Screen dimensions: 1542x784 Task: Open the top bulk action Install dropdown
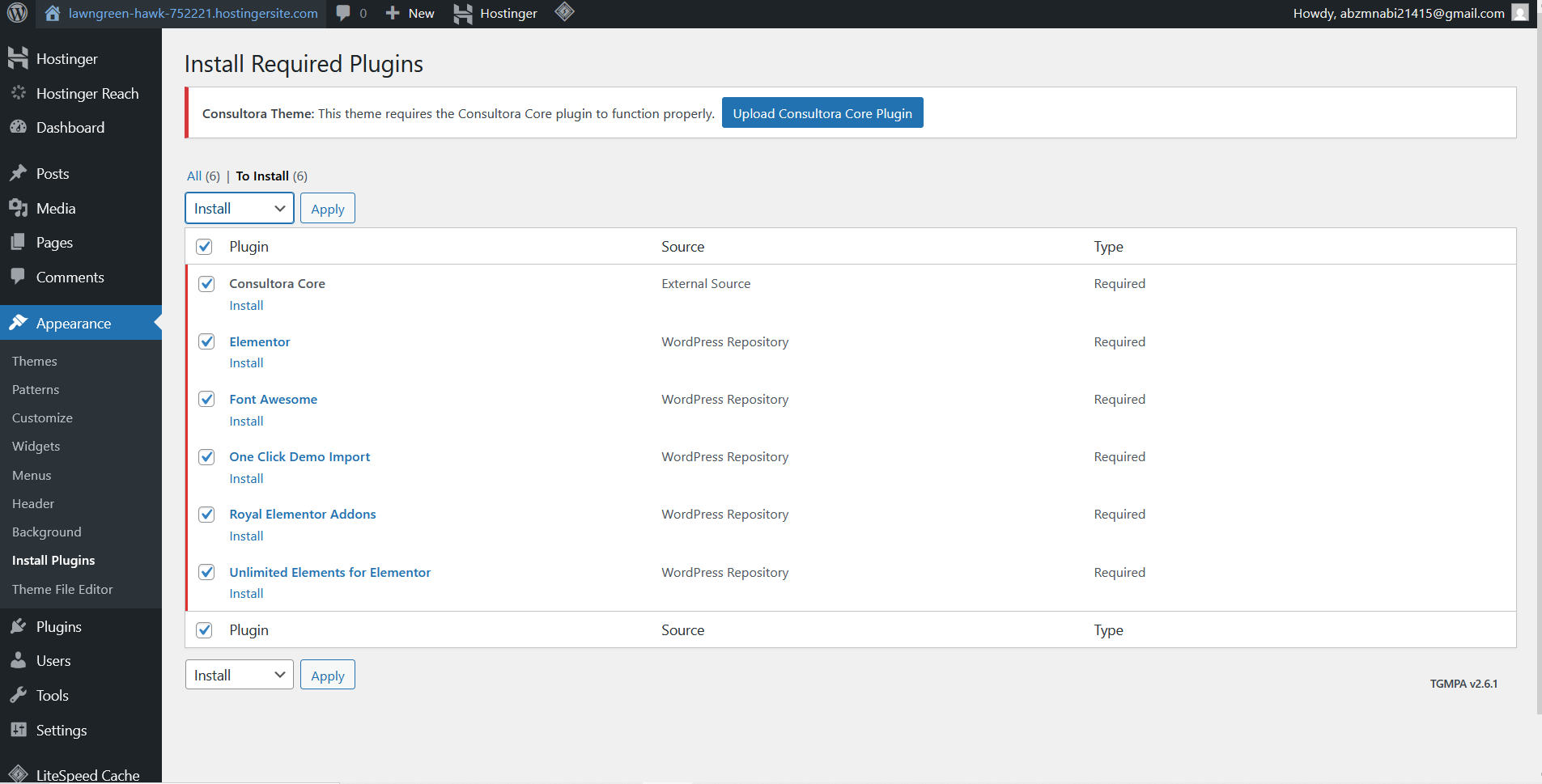[239, 208]
